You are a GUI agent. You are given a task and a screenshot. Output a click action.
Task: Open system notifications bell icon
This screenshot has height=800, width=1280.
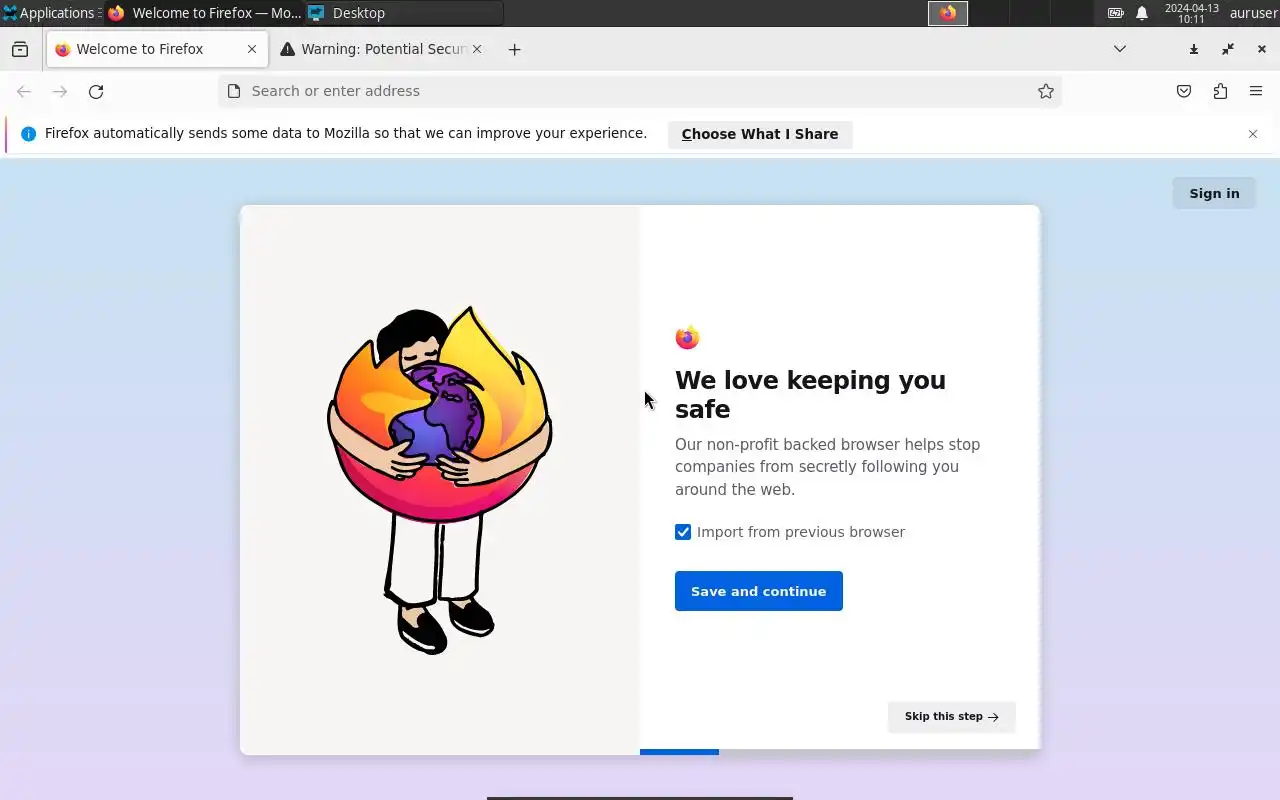1142,13
